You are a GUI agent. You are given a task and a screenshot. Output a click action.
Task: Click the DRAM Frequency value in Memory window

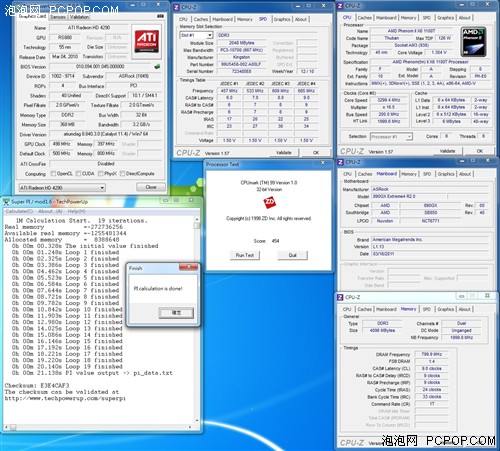pos(431,354)
